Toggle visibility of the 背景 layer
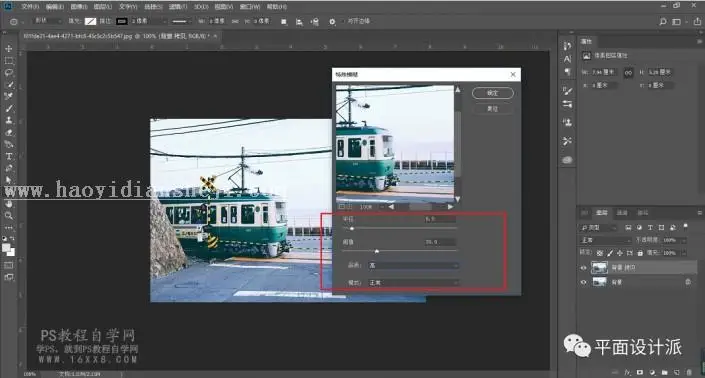The height and width of the screenshot is (378, 705). (584, 282)
